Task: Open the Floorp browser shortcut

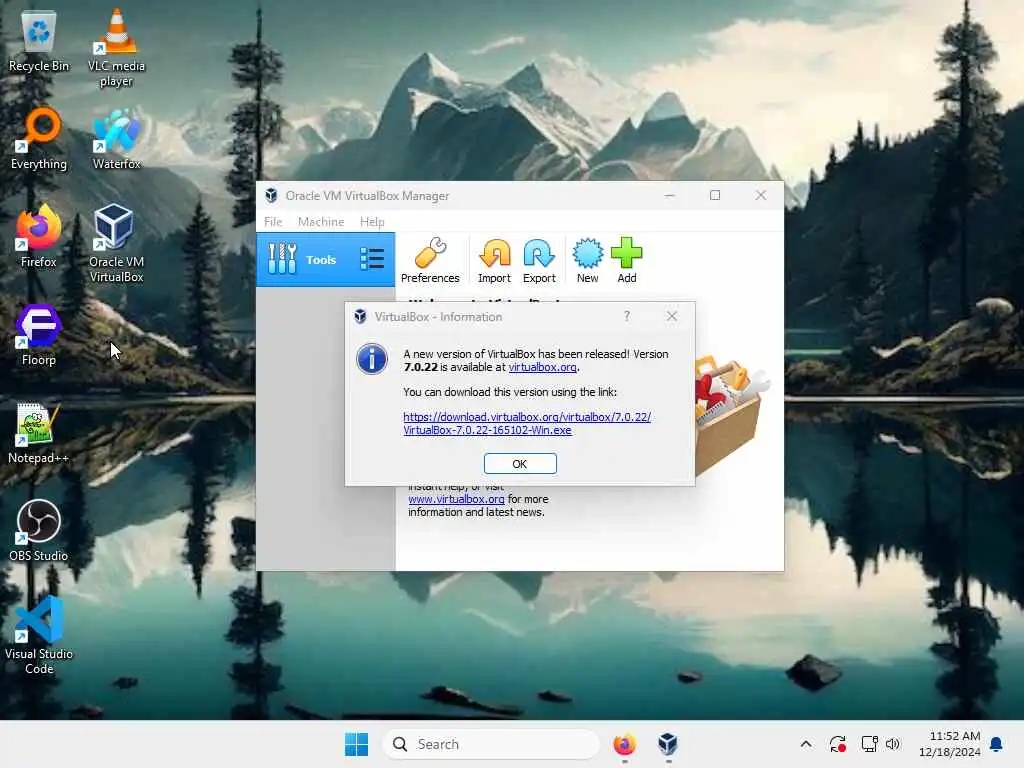Action: pyautogui.click(x=39, y=335)
